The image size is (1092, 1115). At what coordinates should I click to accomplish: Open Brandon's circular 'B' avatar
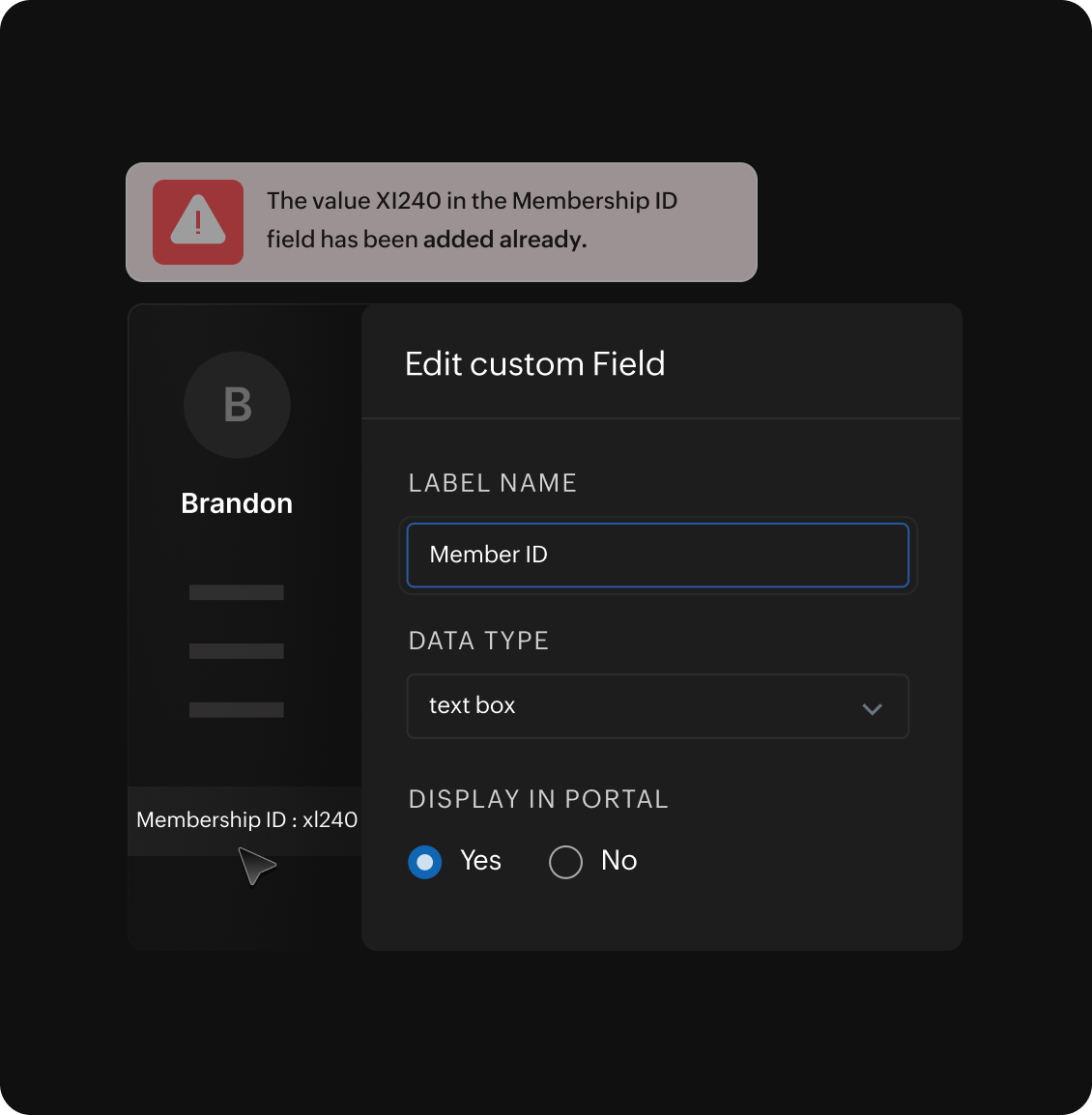click(x=237, y=405)
